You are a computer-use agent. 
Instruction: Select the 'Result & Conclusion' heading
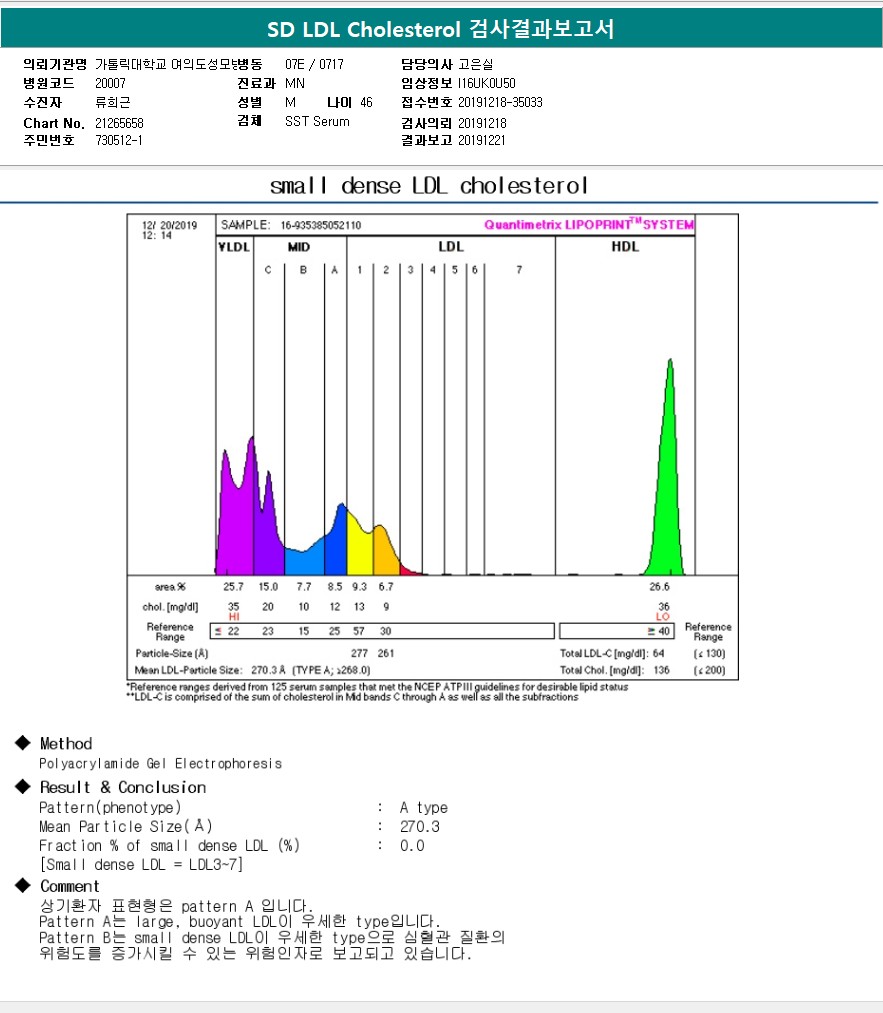pyautogui.click(x=123, y=788)
